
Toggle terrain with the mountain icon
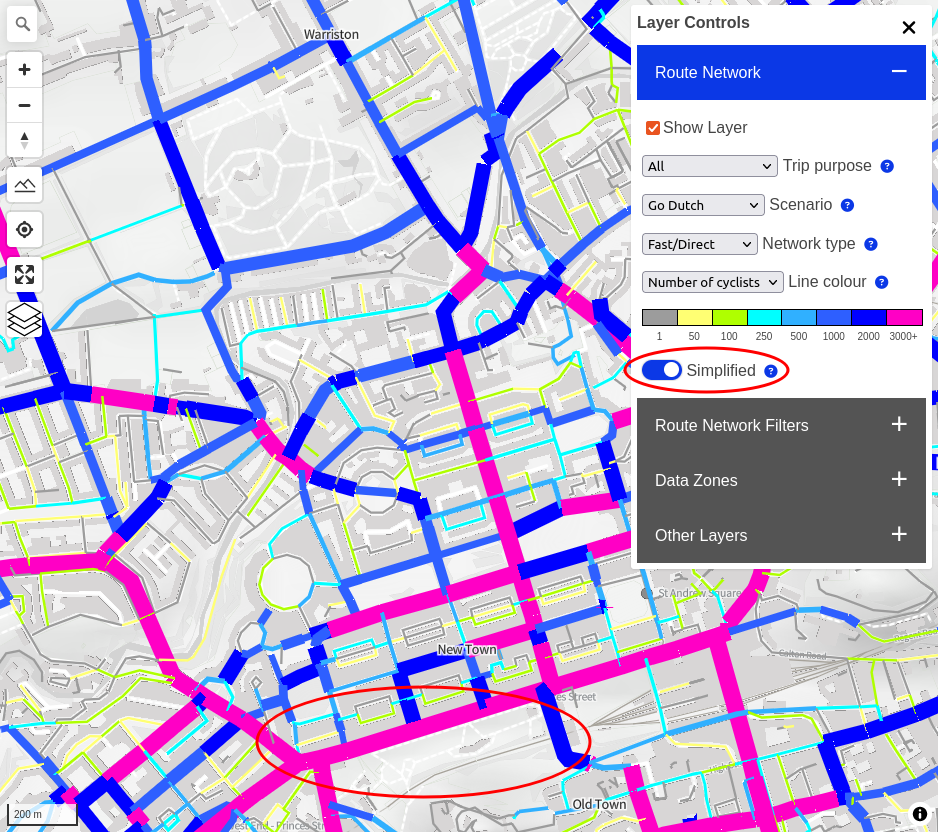[24, 185]
